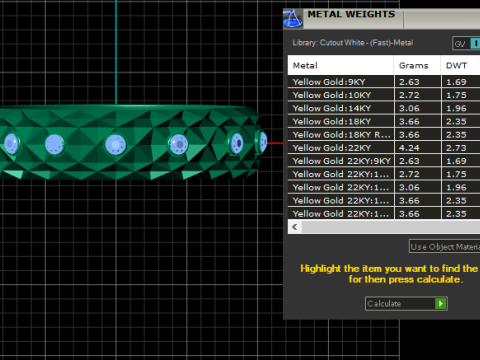Toggle the cyan GV switch

pos(475,44)
